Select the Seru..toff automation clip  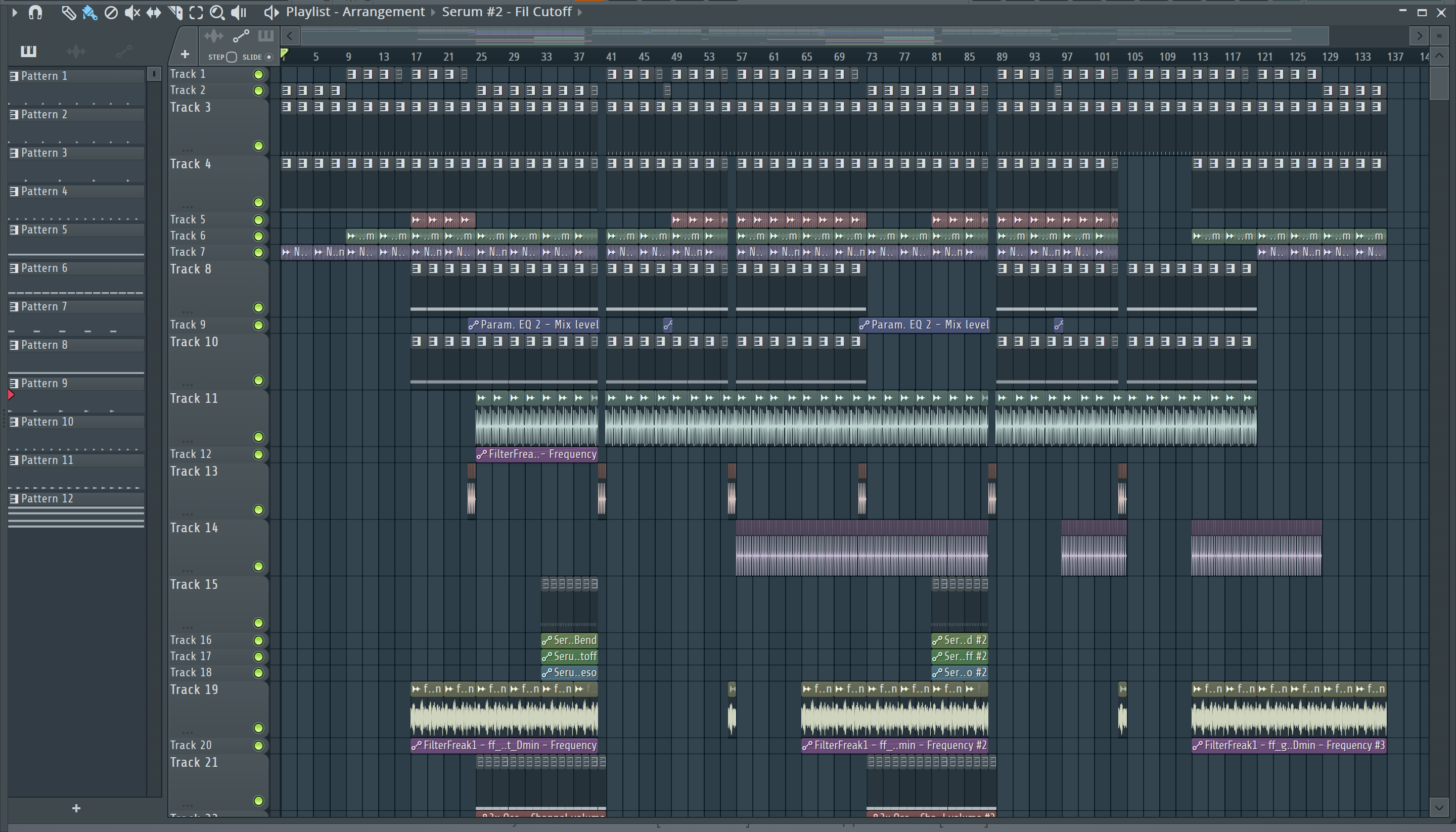569,657
